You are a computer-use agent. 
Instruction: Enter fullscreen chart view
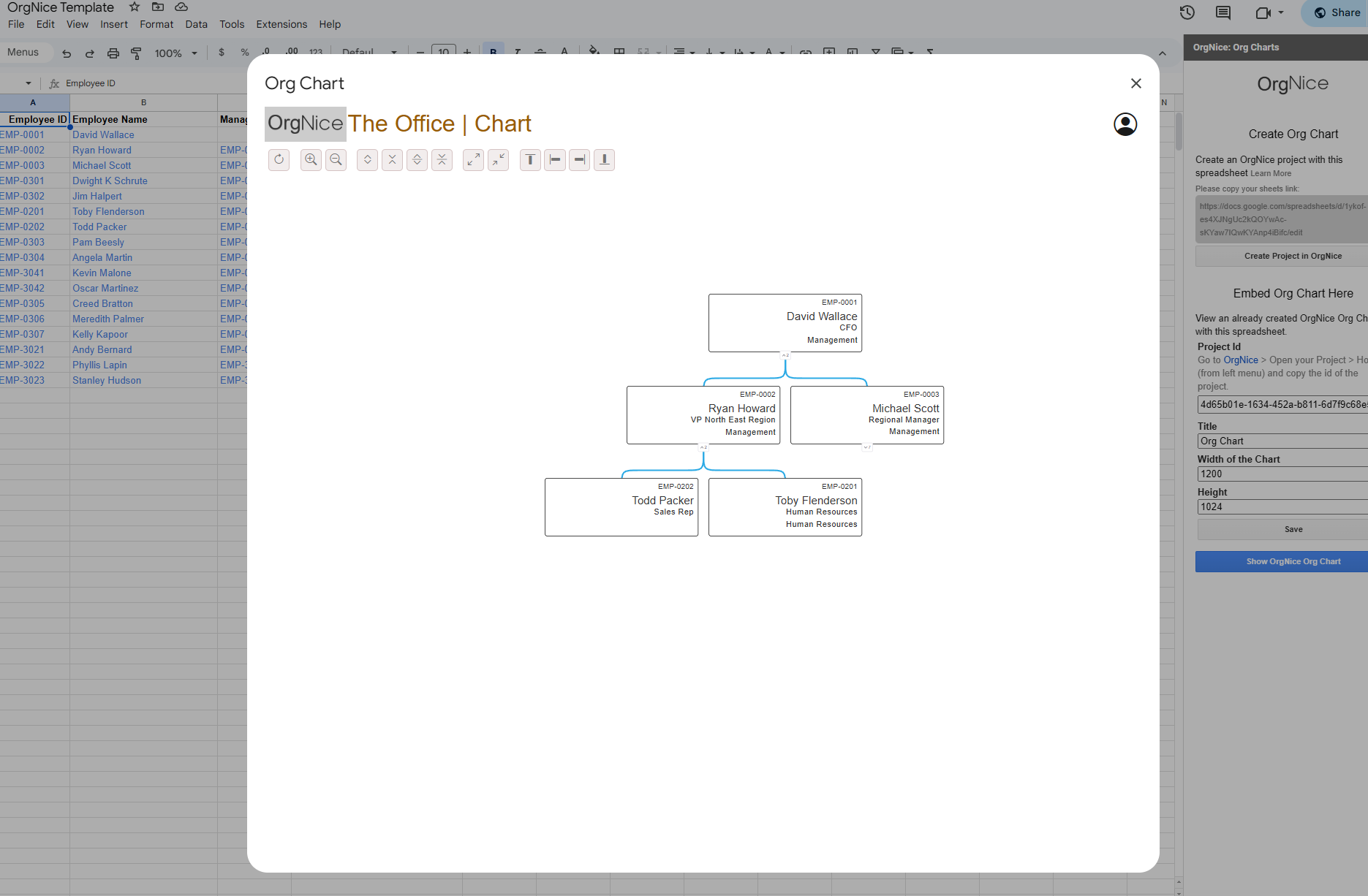pyautogui.click(x=474, y=159)
